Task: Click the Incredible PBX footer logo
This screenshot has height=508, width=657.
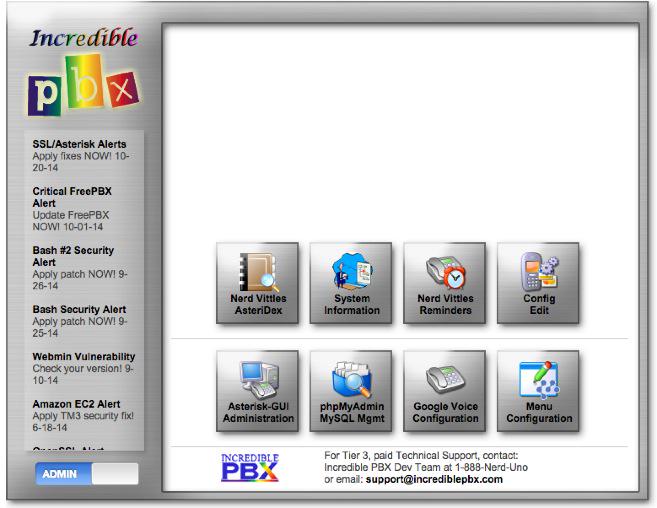Action: (x=250, y=467)
